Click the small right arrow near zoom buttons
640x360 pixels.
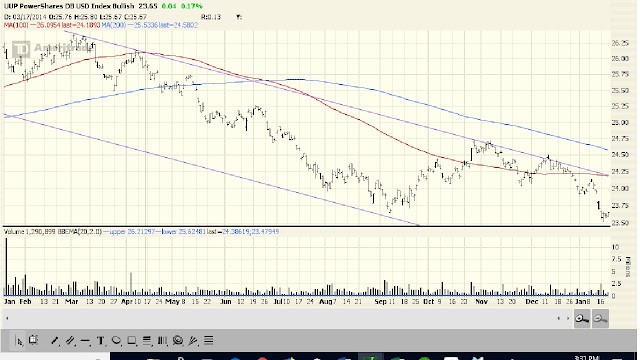(x=568, y=318)
